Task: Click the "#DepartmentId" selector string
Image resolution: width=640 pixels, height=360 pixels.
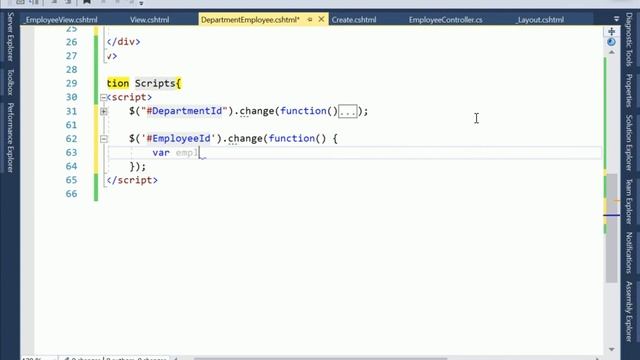Action: click(184, 111)
